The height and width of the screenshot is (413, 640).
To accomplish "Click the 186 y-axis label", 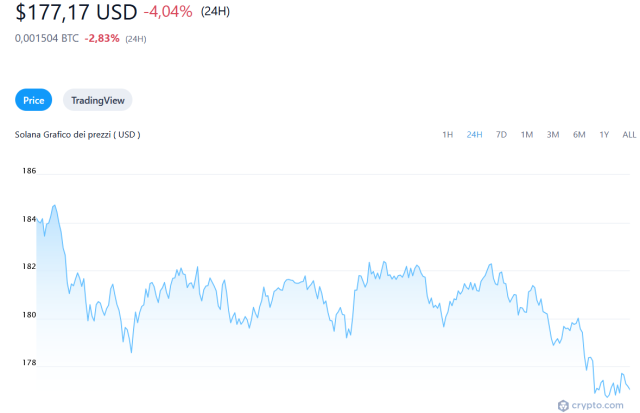I will tap(29, 171).
